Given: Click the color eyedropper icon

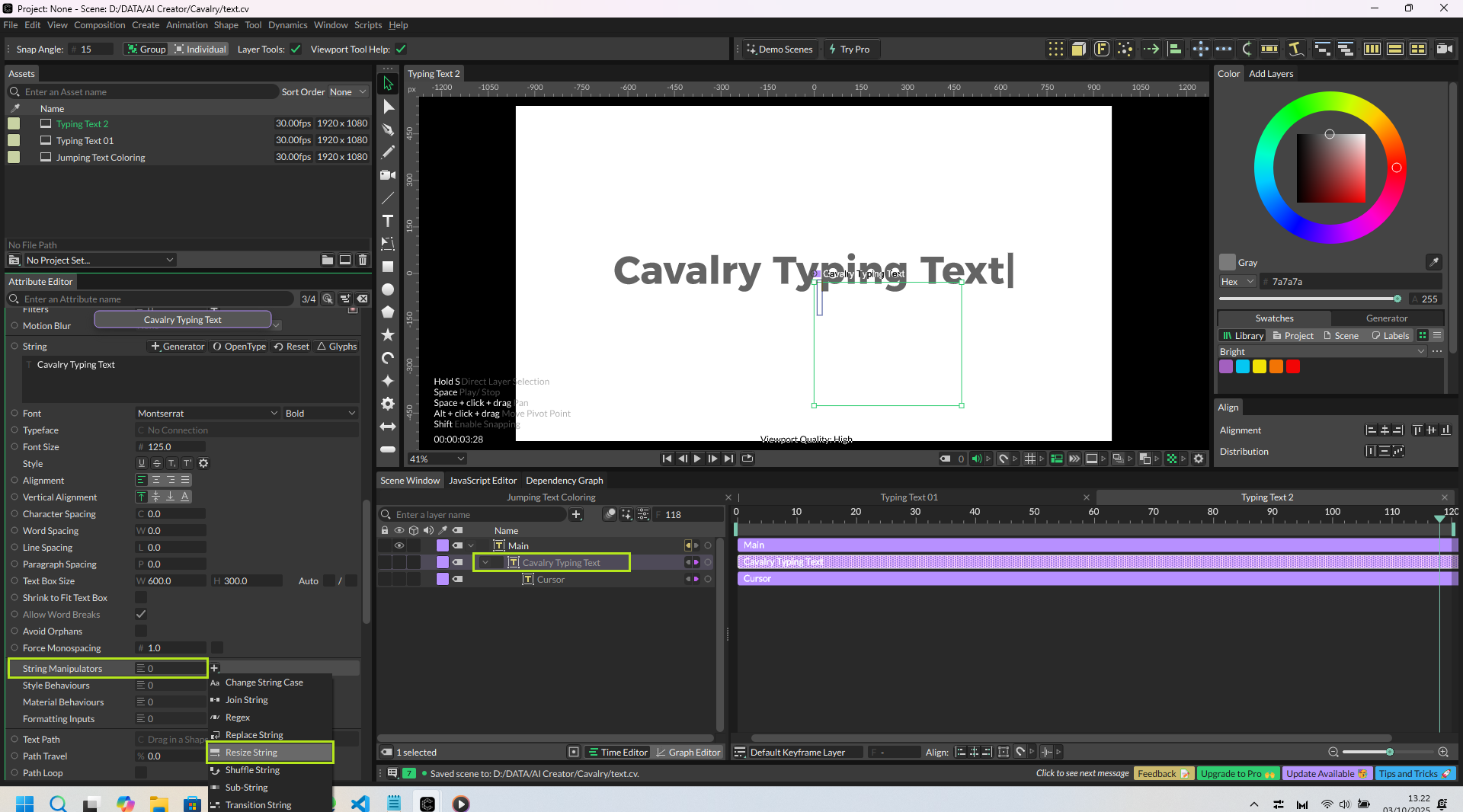Looking at the screenshot, I should tap(1433, 262).
